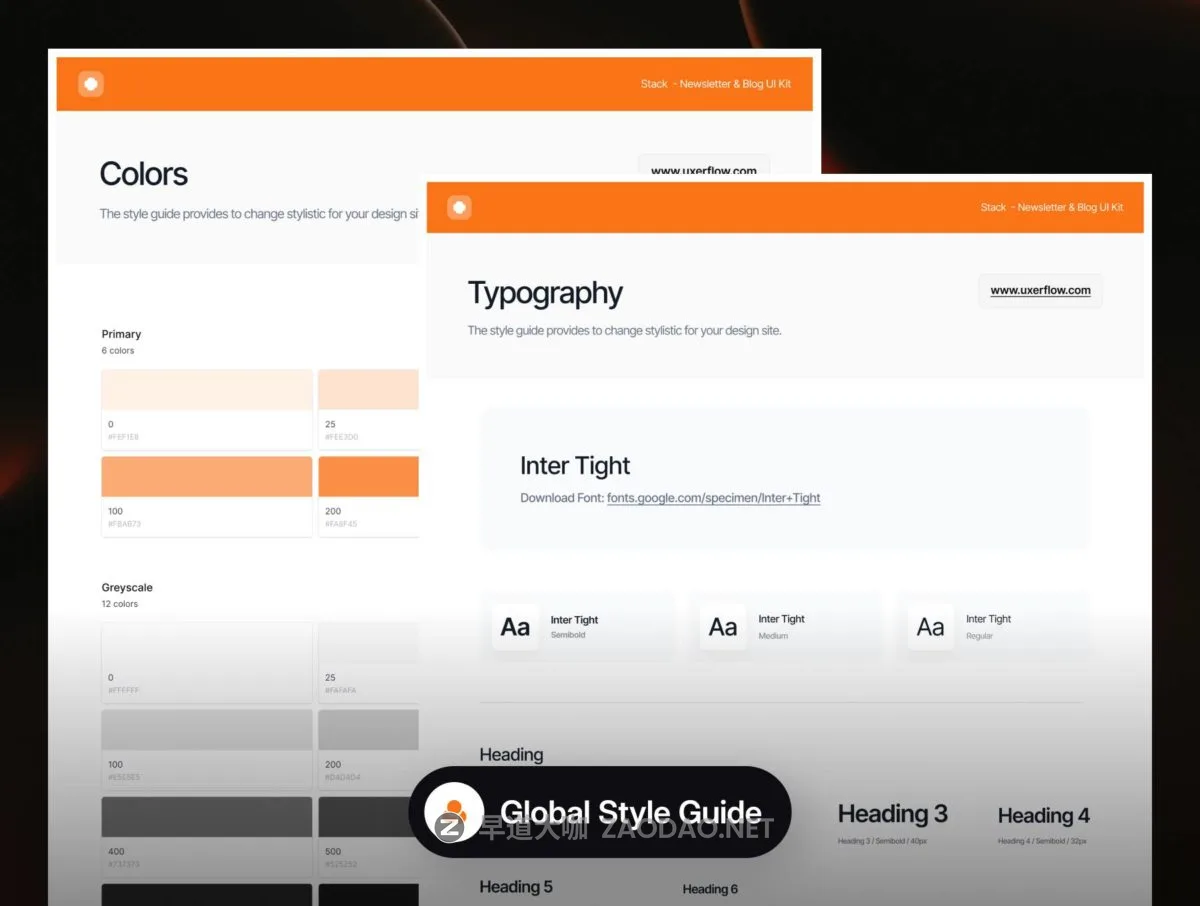Click the Global Style Guide label
This screenshot has width=1200, height=906.
(x=630, y=812)
